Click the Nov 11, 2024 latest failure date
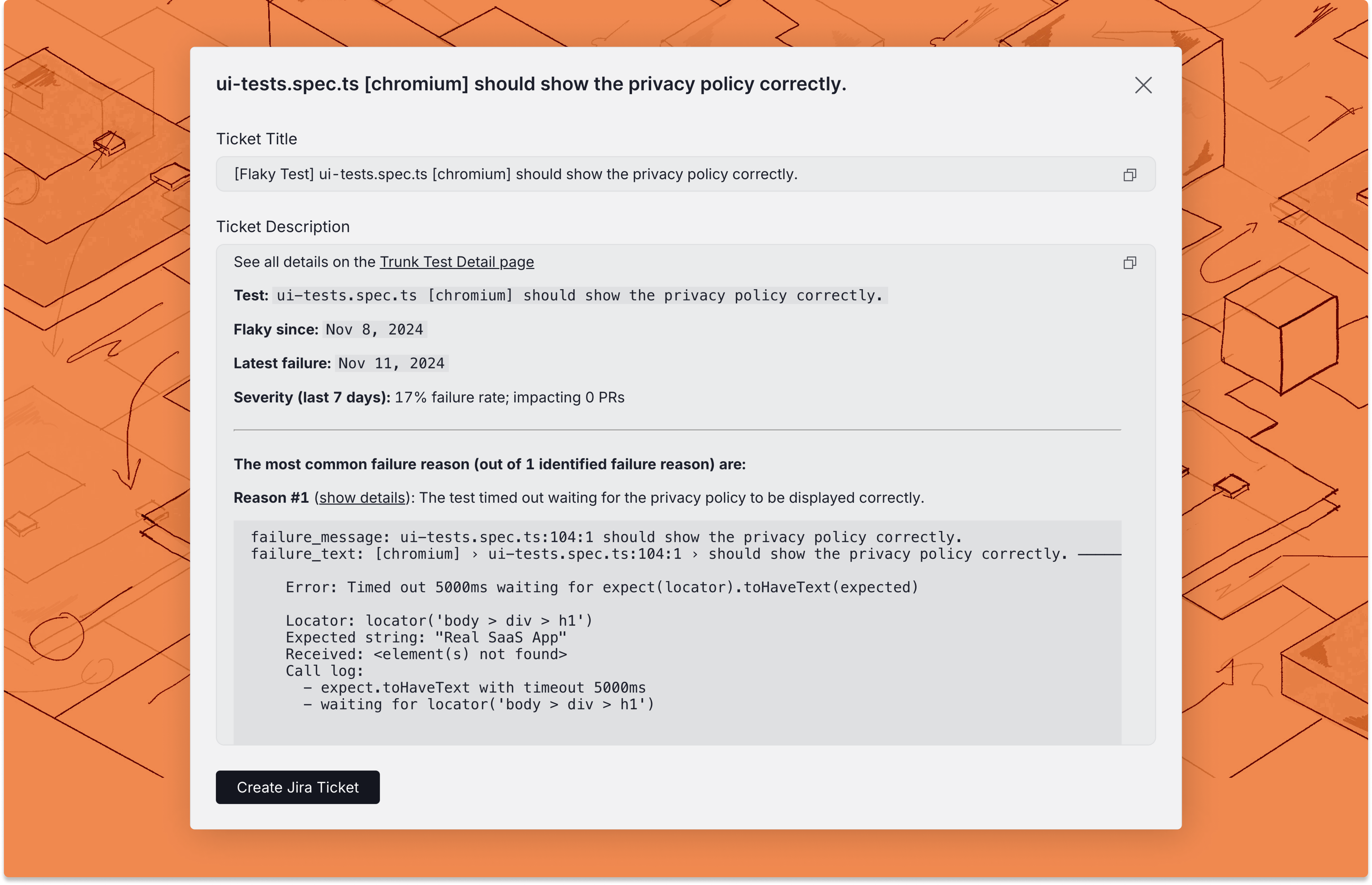1372x885 pixels. click(391, 363)
